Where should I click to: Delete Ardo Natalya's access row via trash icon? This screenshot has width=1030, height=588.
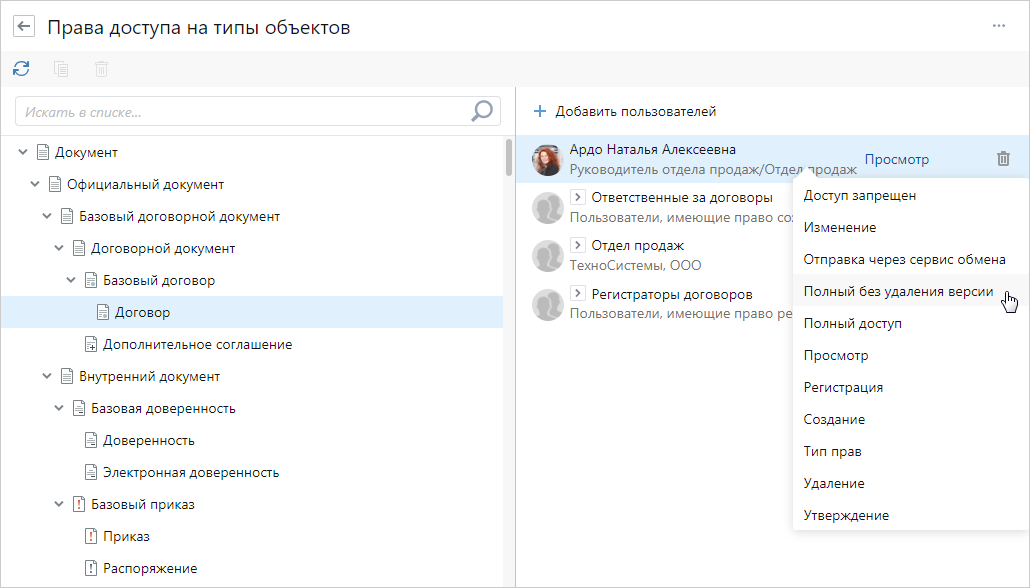1003,159
